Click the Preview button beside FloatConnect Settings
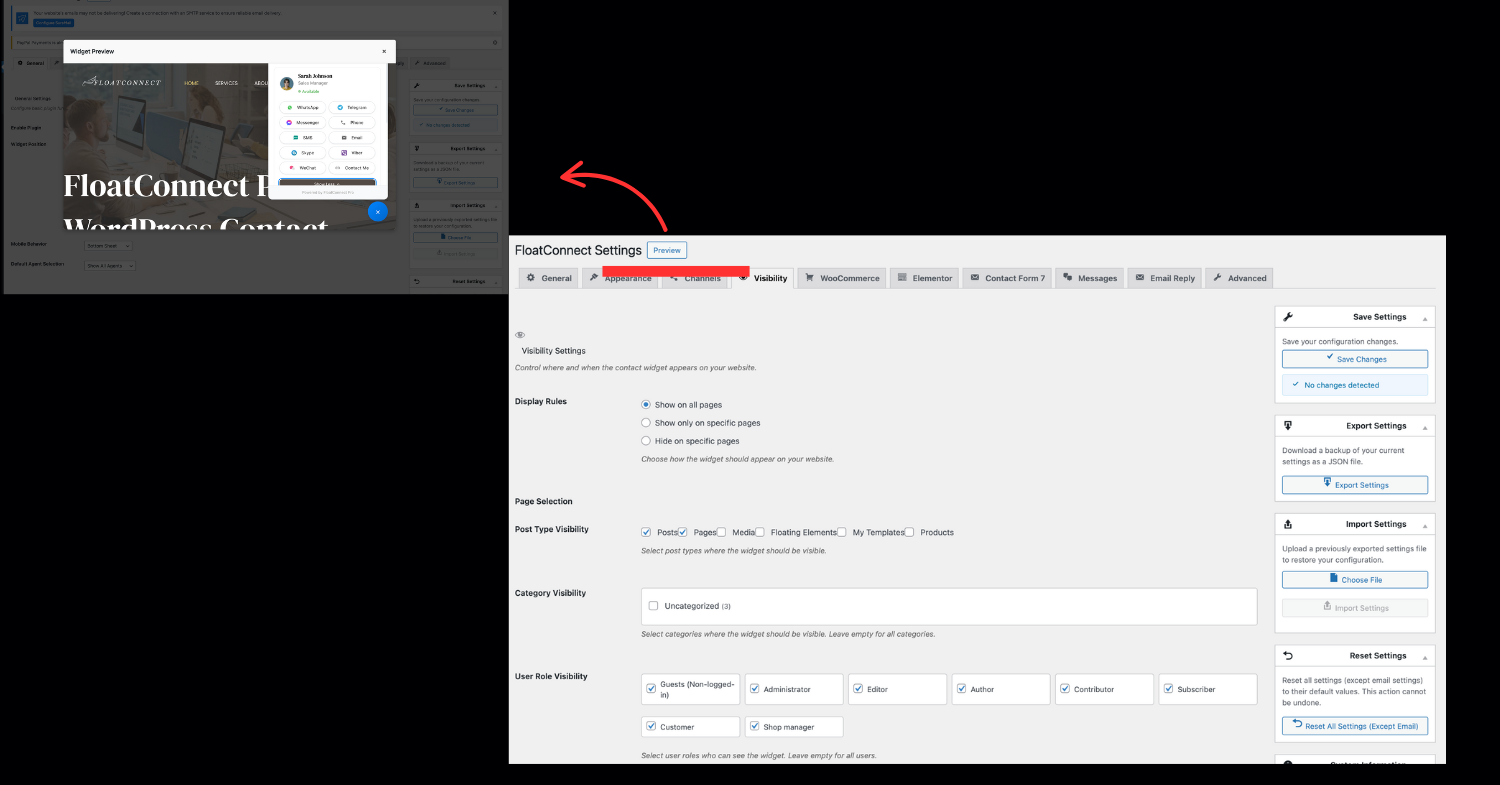This screenshot has height=785, width=1500. [x=667, y=250]
